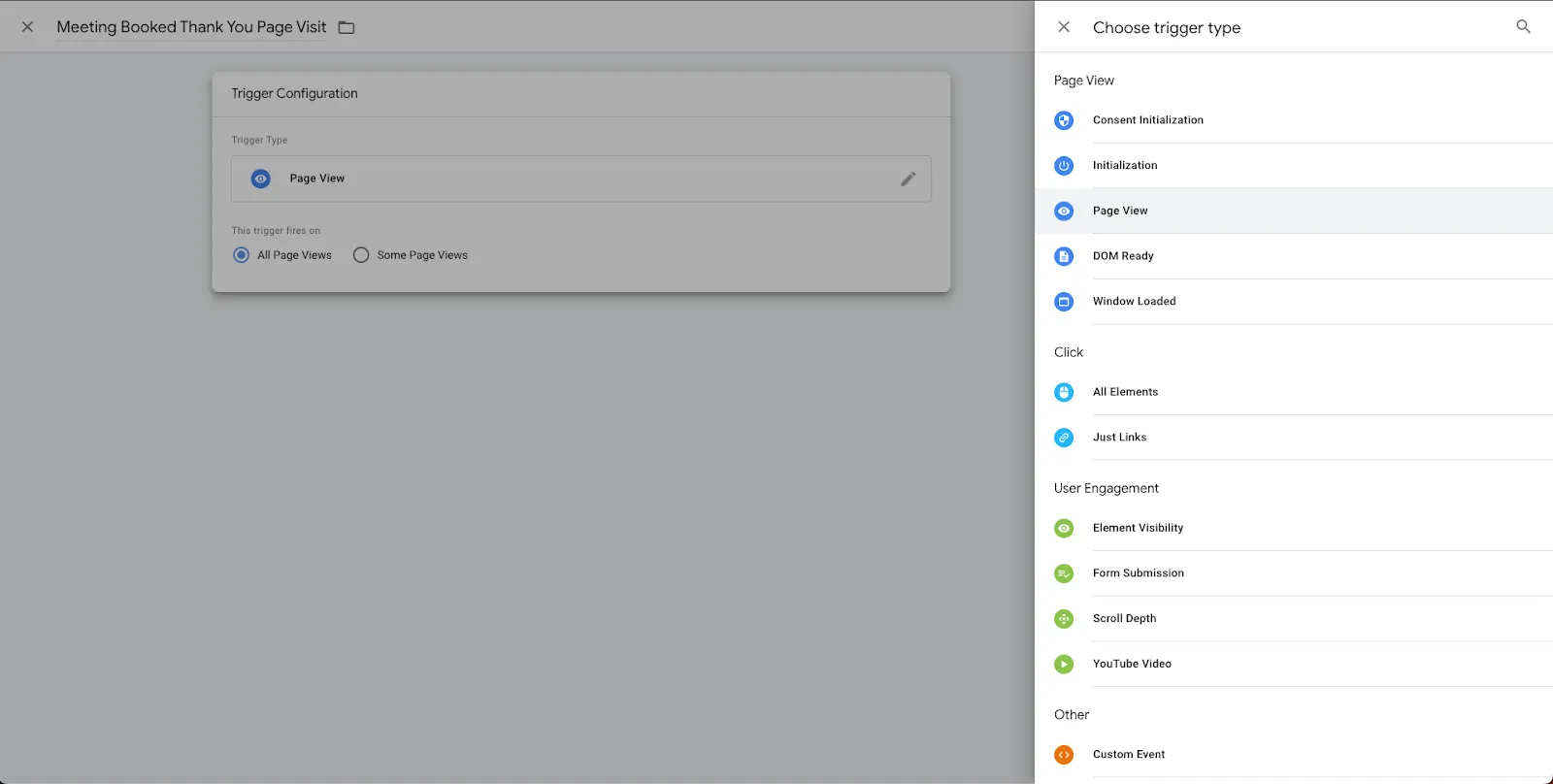
Task: Click the YouTube Video play icon
Action: pos(1064,664)
